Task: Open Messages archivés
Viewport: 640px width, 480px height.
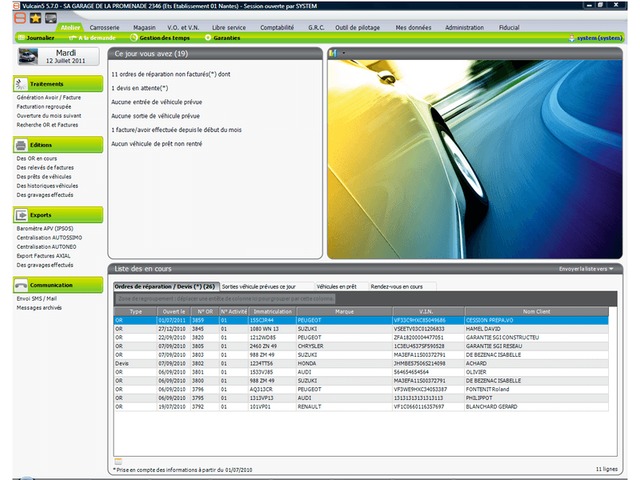Action: [39, 308]
